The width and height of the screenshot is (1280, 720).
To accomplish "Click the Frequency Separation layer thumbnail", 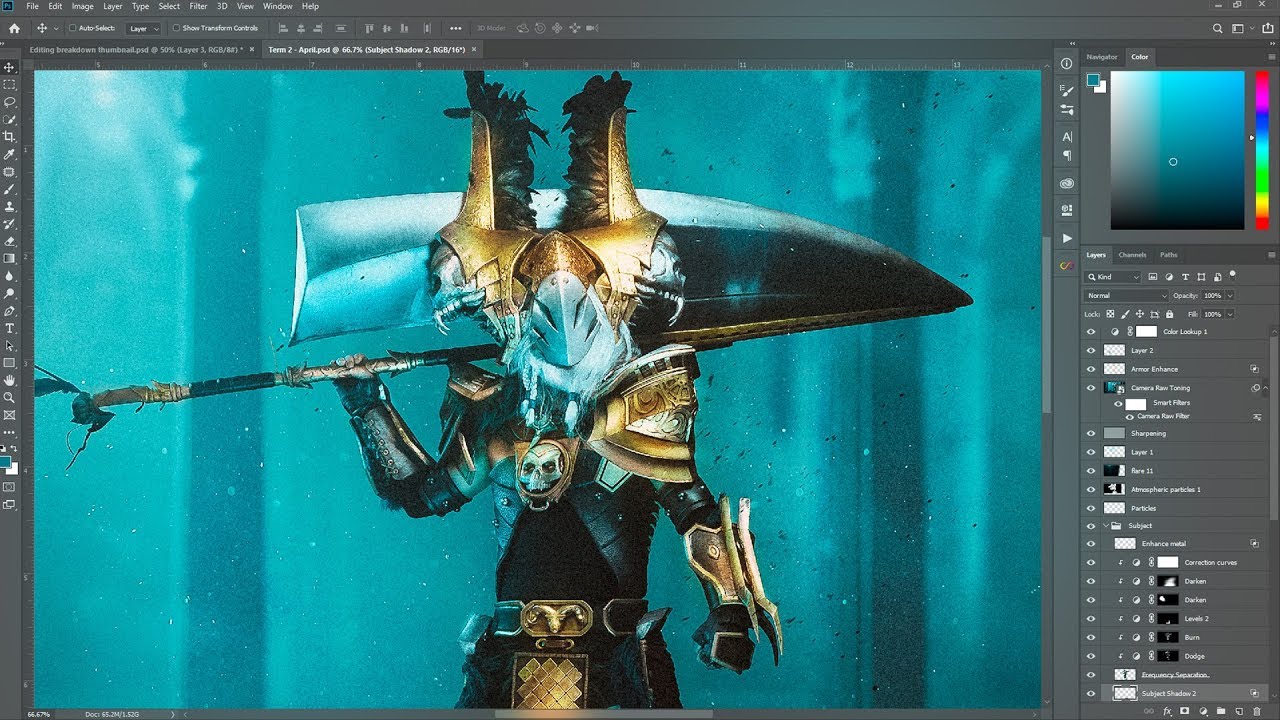I will (x=1125, y=675).
